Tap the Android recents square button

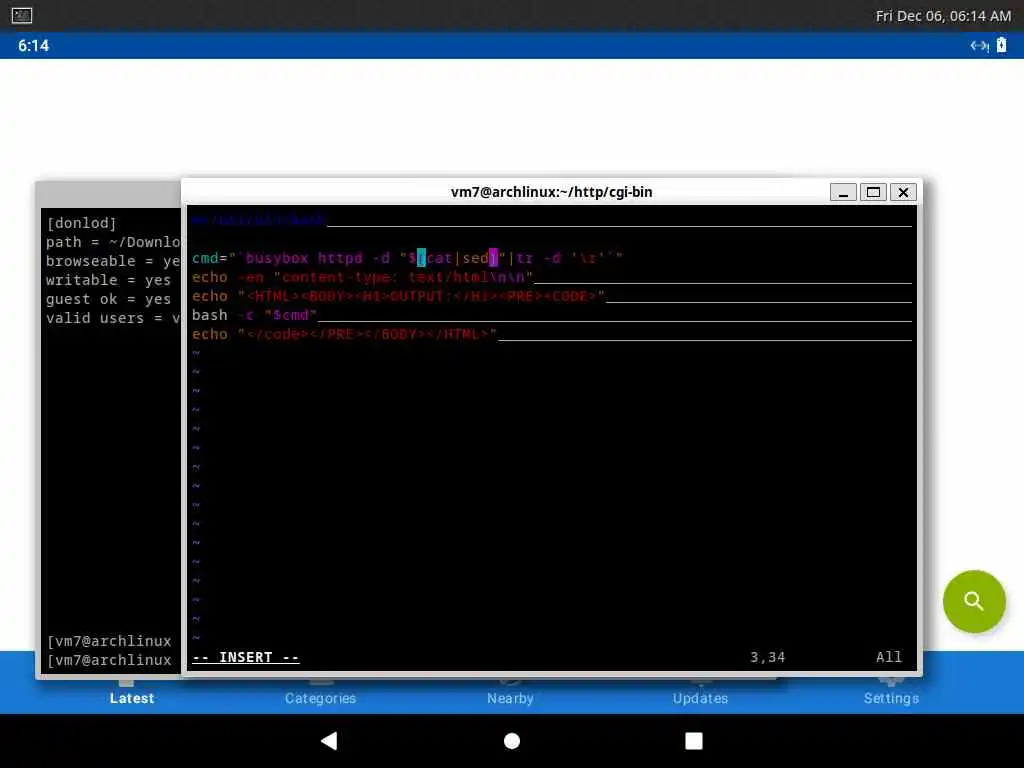coord(694,741)
